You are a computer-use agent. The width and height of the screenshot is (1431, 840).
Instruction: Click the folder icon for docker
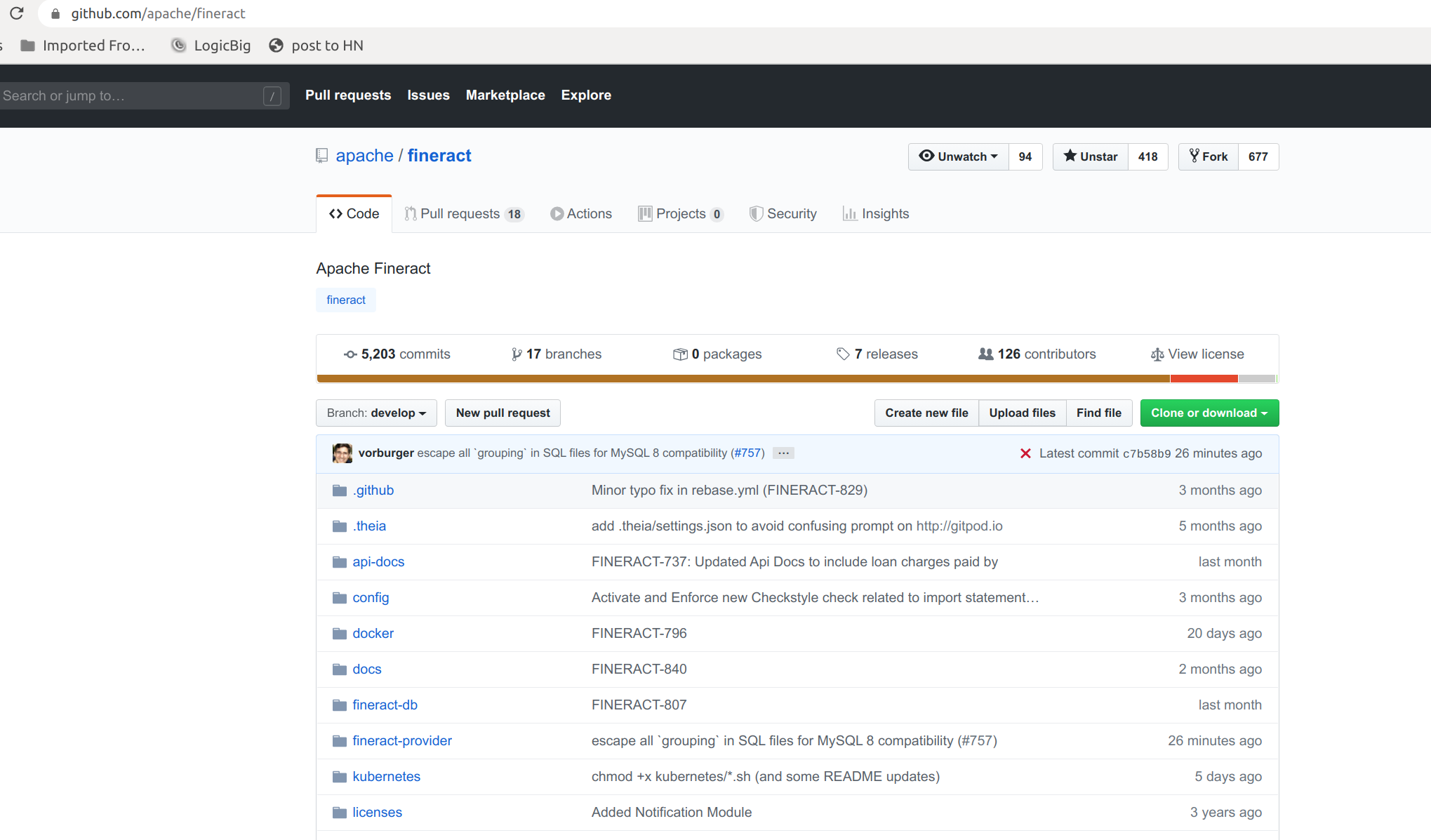(340, 634)
